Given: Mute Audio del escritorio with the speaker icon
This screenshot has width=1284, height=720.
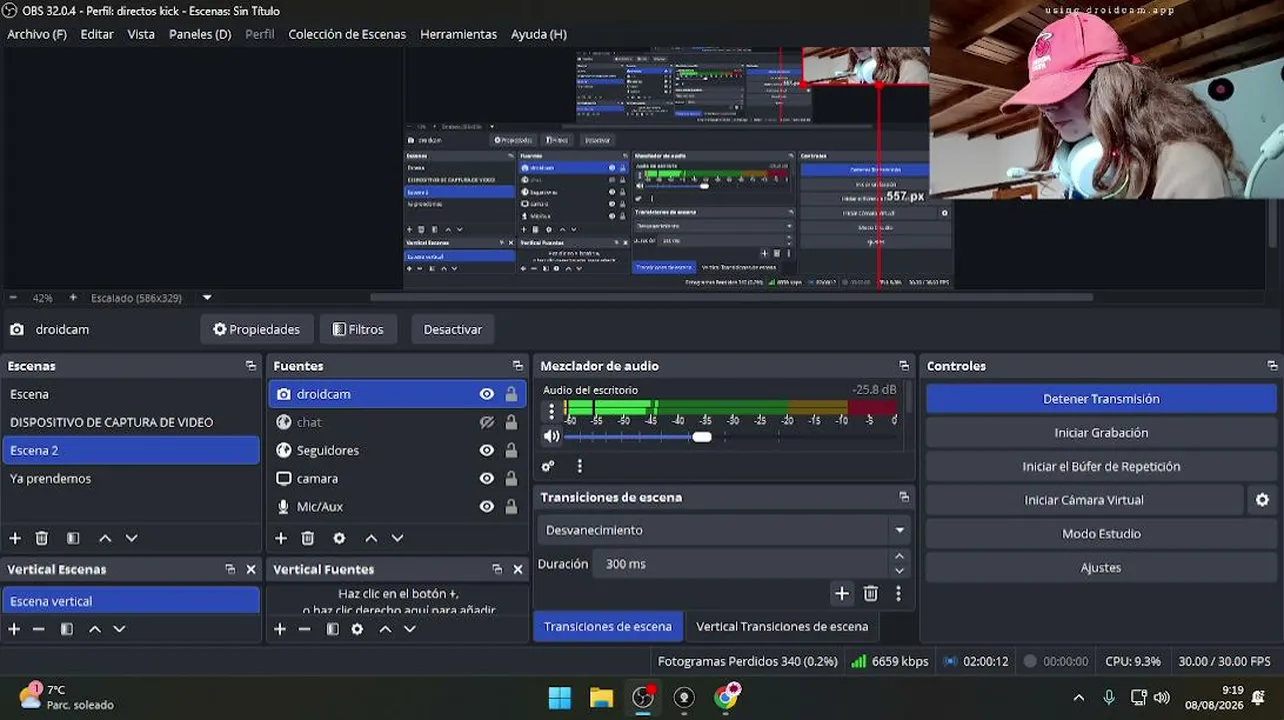Looking at the screenshot, I should 551,436.
